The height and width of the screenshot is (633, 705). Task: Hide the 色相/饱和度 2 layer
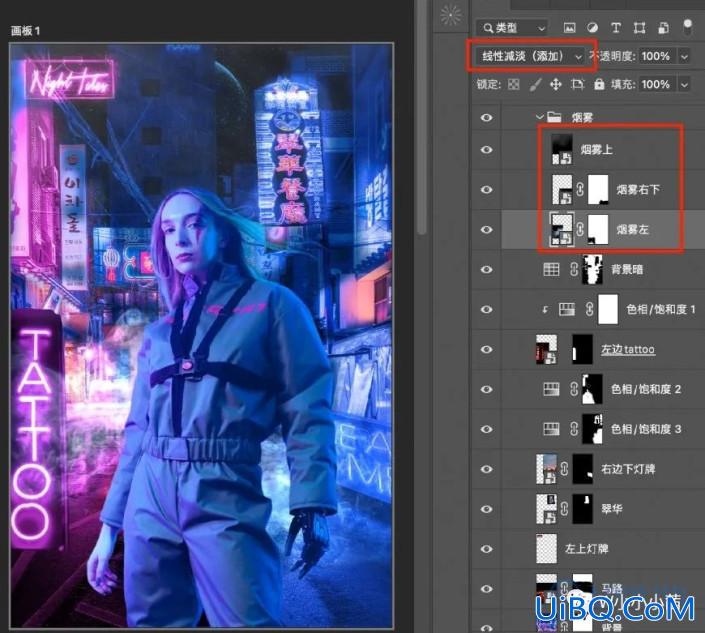486,389
